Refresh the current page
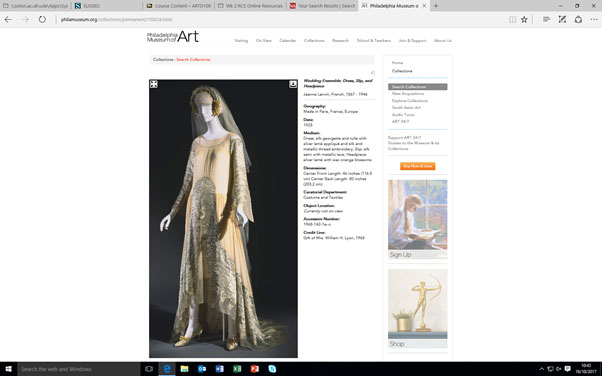This screenshot has height=376, width=602. click(x=42, y=20)
